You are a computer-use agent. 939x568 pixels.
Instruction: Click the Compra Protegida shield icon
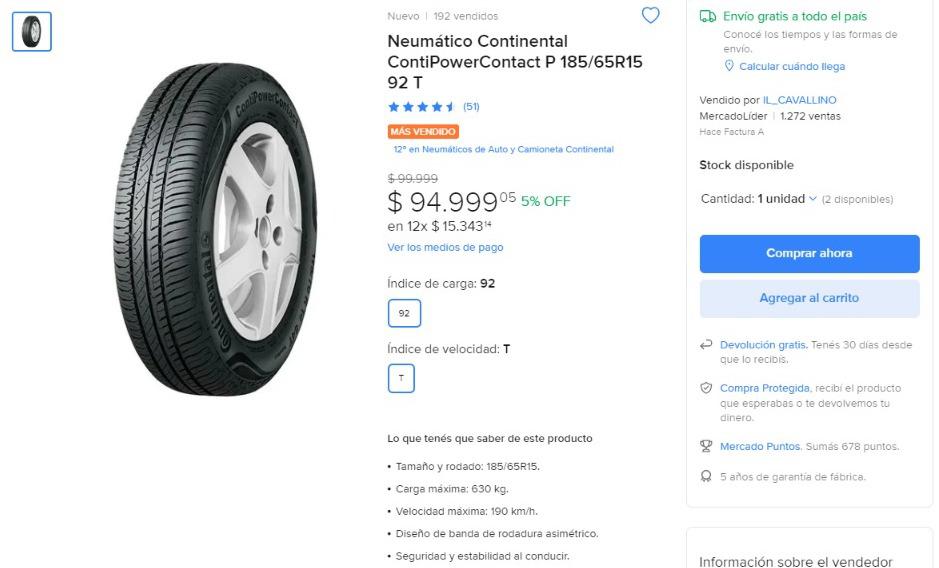tap(707, 388)
